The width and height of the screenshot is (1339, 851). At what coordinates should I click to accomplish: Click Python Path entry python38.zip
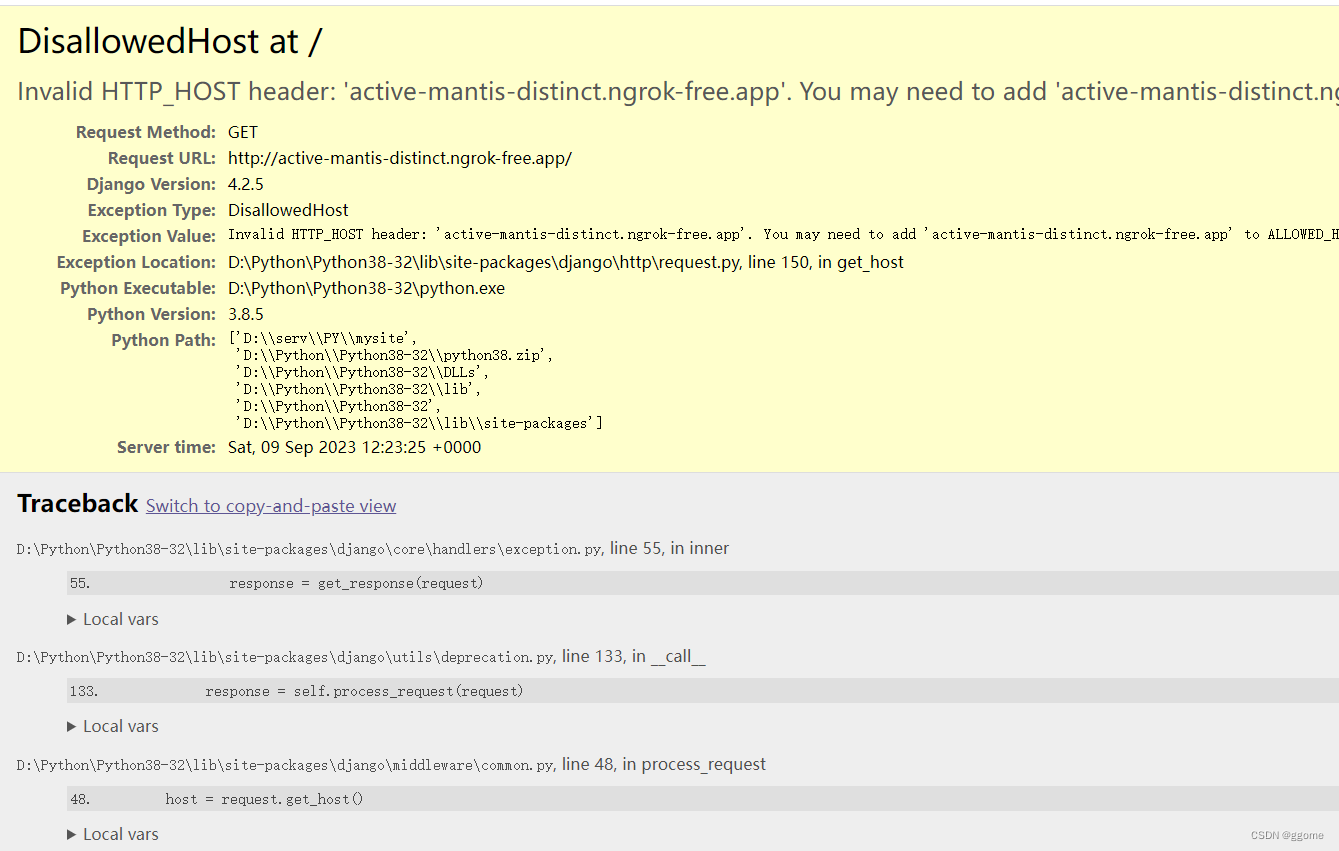coord(394,355)
